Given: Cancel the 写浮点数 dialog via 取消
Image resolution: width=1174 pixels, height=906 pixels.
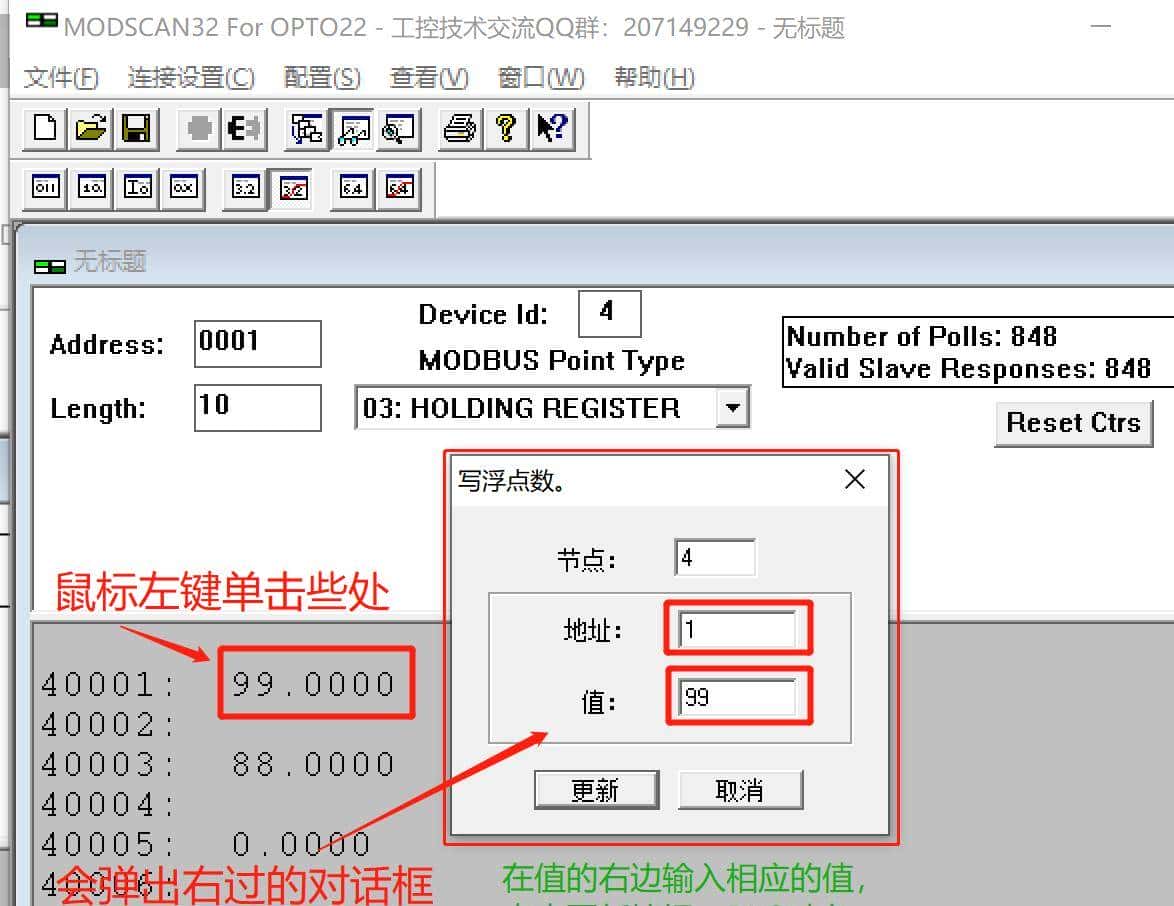Looking at the screenshot, I should coord(740,789).
